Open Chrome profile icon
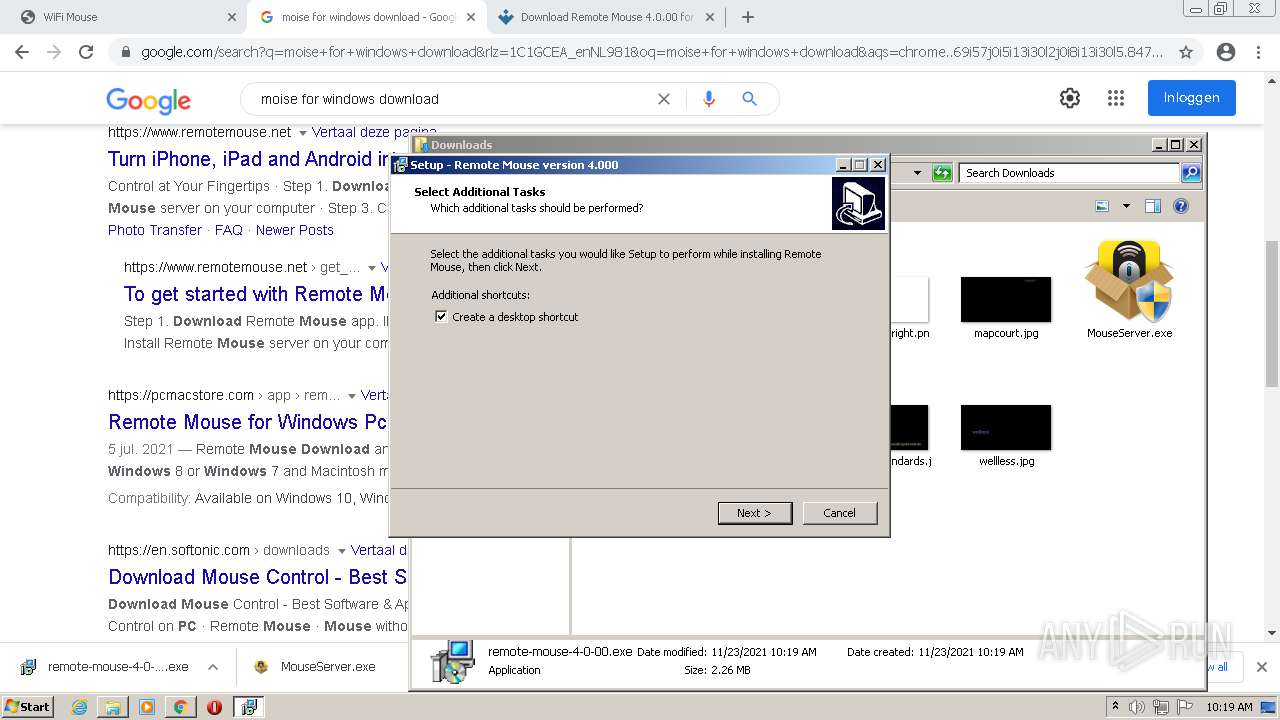1280x720 pixels. pyautogui.click(x=1226, y=52)
